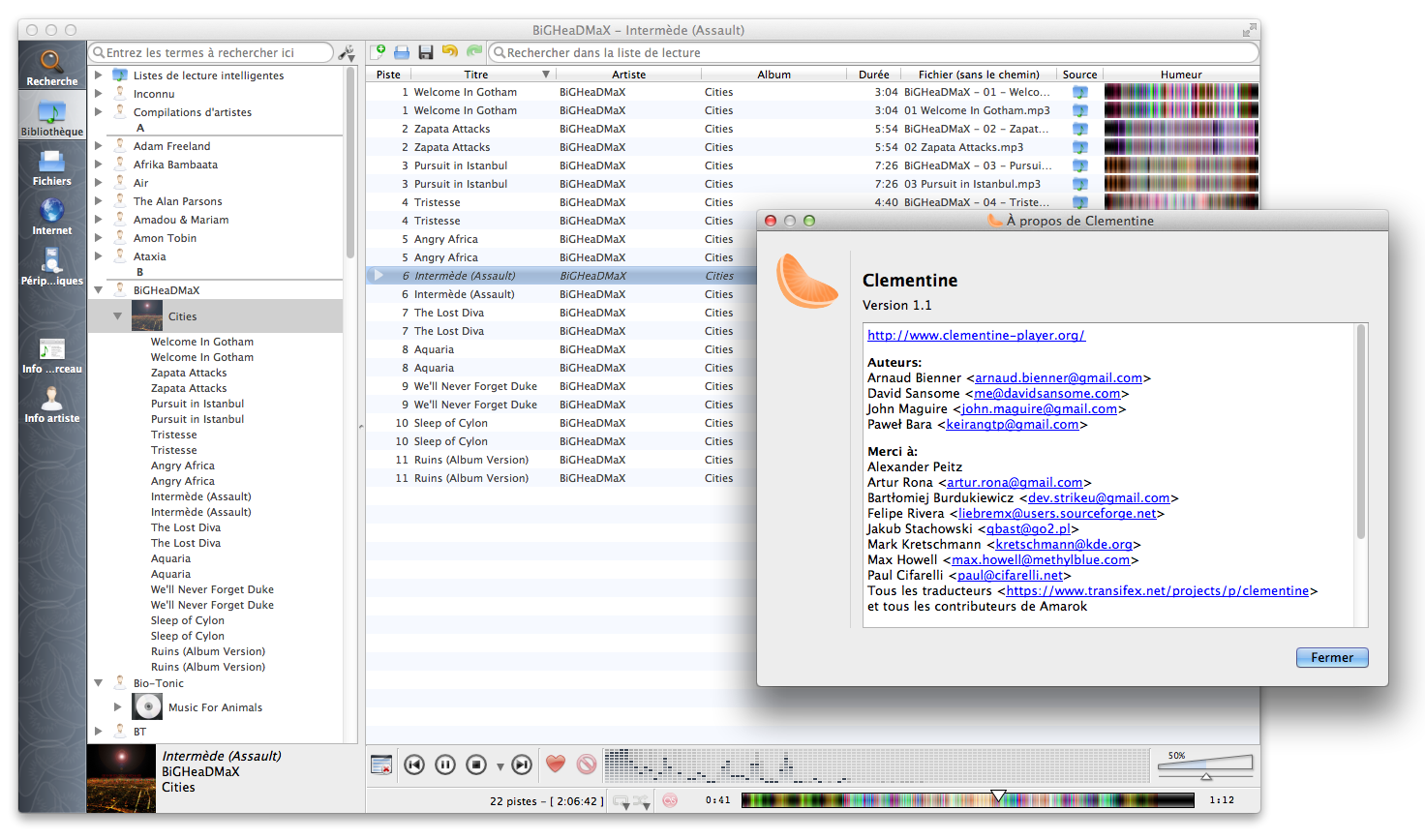Screen dimensions: 1425x840
Task: Switch to the Internet sidebar tab
Action: [51, 215]
